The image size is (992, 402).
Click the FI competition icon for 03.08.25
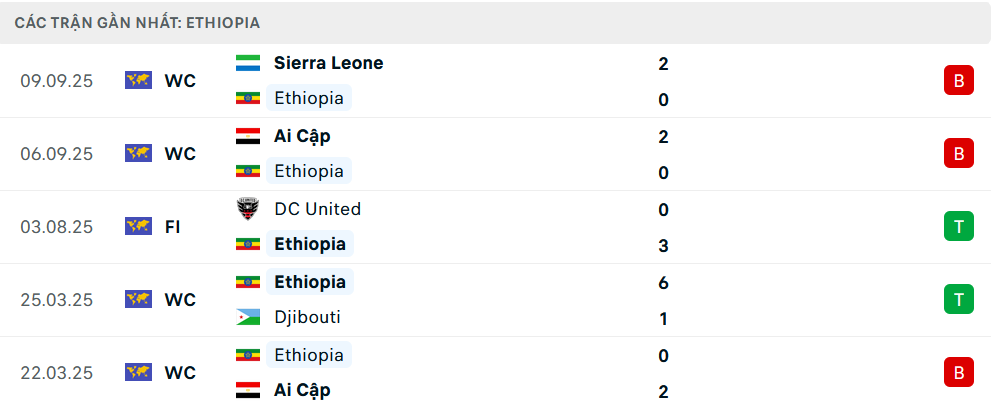coord(138,227)
